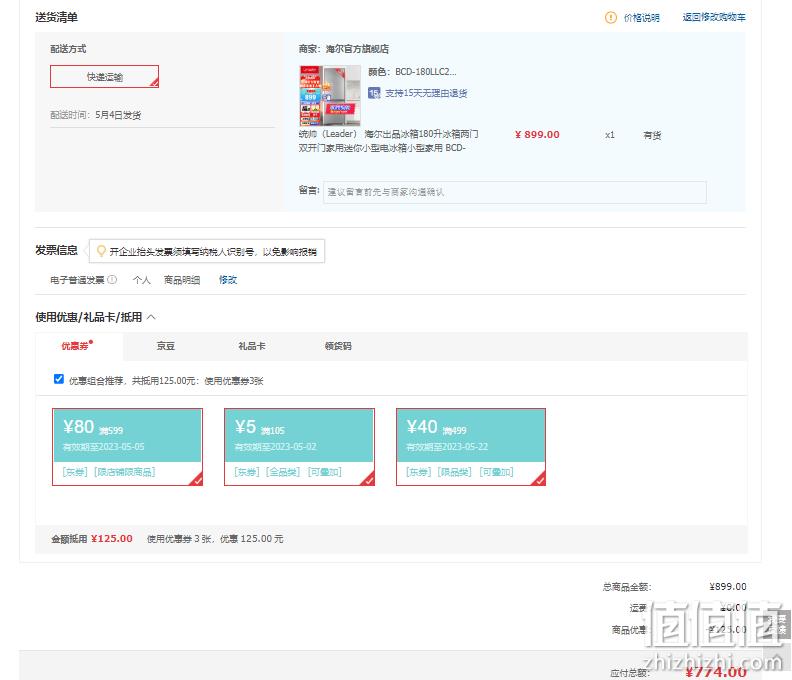Toggle the ¥80 满599 coupon
This screenshot has width=792, height=680.
point(127,447)
